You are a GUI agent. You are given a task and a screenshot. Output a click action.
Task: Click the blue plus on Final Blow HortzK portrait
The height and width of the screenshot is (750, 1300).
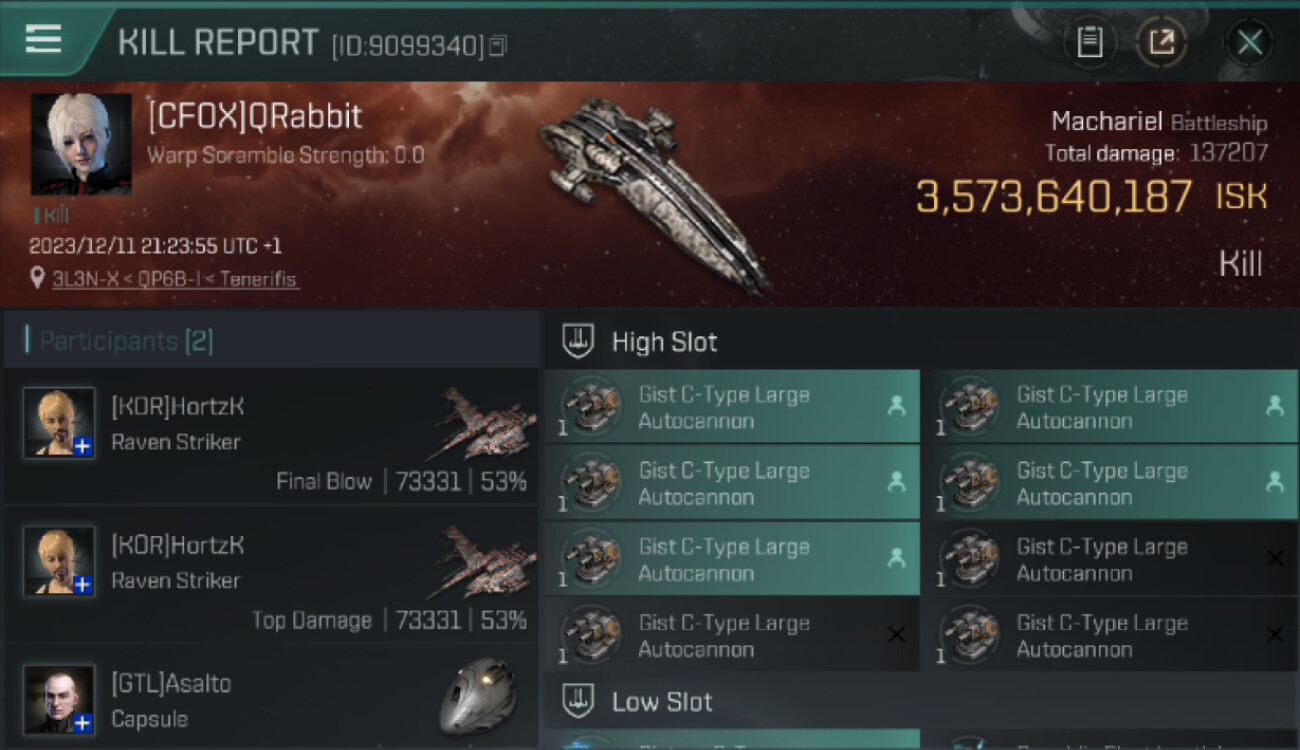(83, 447)
